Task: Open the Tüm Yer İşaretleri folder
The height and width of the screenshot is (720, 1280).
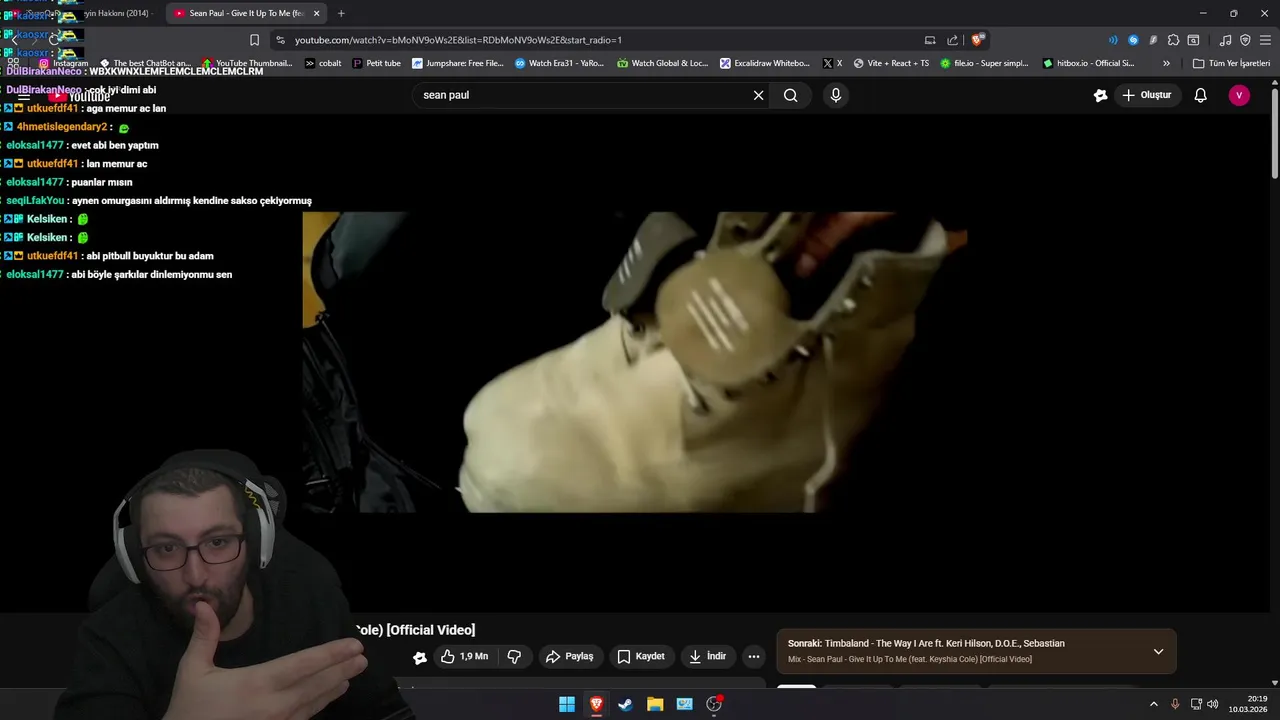Action: [x=1231, y=63]
